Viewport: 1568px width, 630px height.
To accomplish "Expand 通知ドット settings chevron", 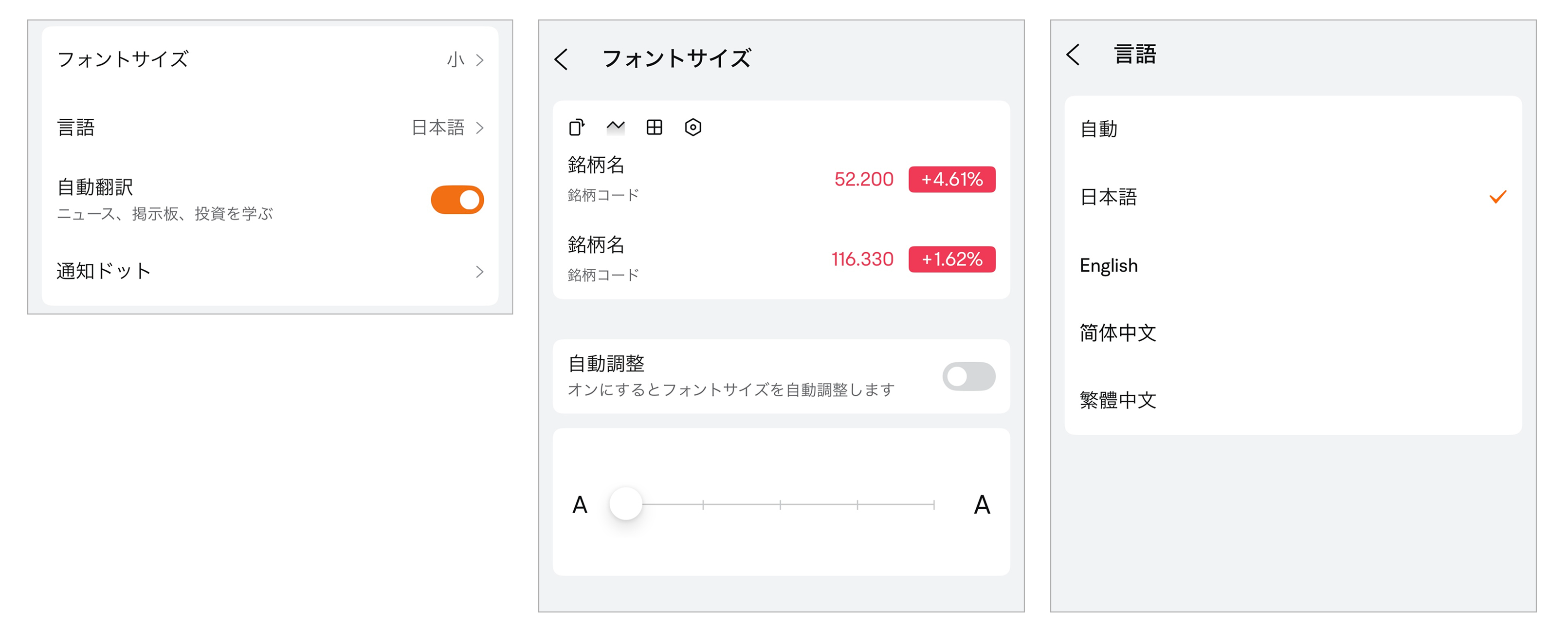I will tap(480, 272).
